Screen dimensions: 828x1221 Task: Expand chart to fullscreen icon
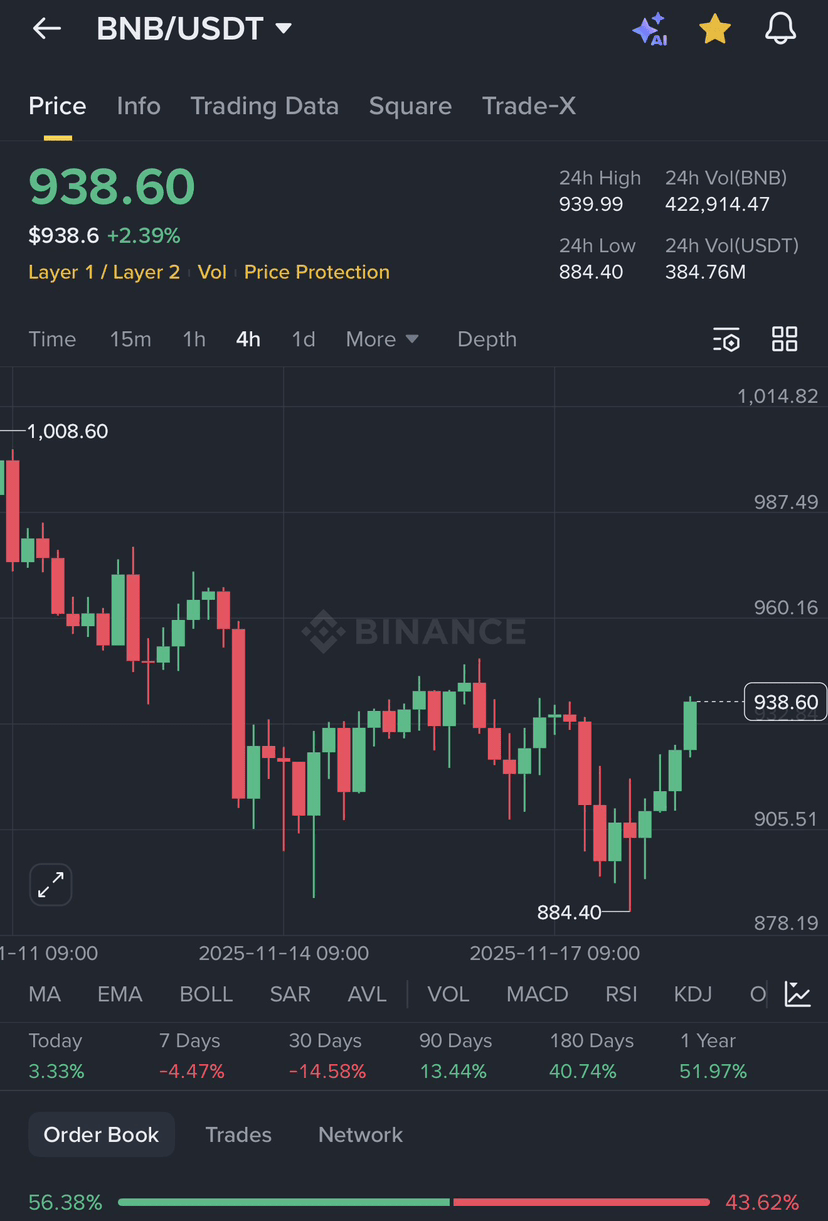(x=50, y=884)
